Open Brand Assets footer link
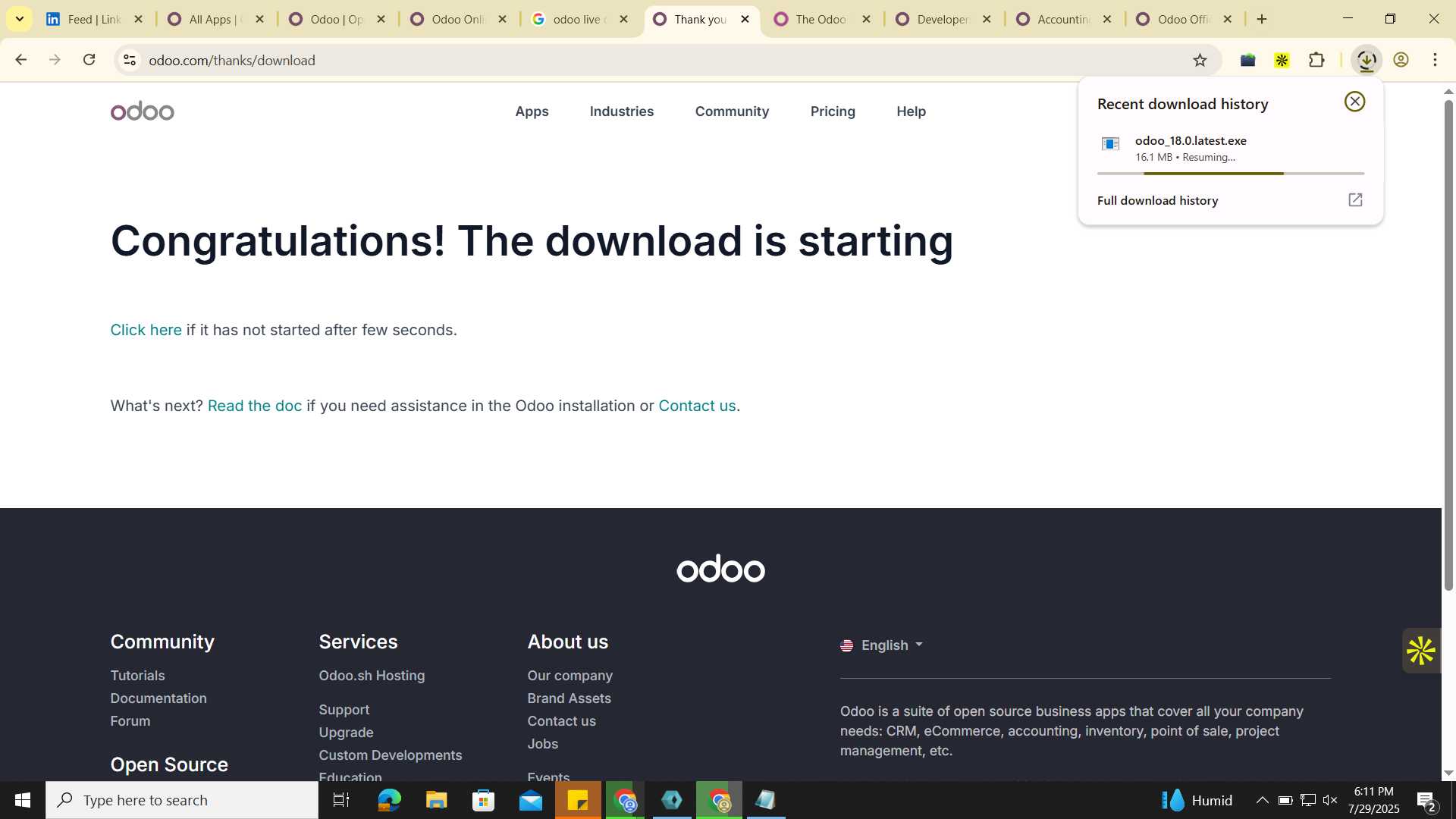This screenshot has height=819, width=1456. click(x=569, y=698)
